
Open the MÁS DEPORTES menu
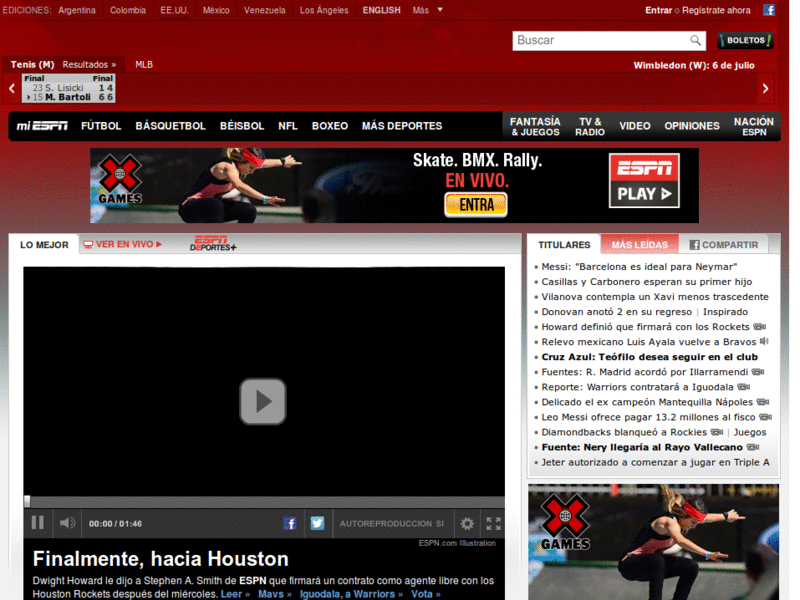(402, 126)
